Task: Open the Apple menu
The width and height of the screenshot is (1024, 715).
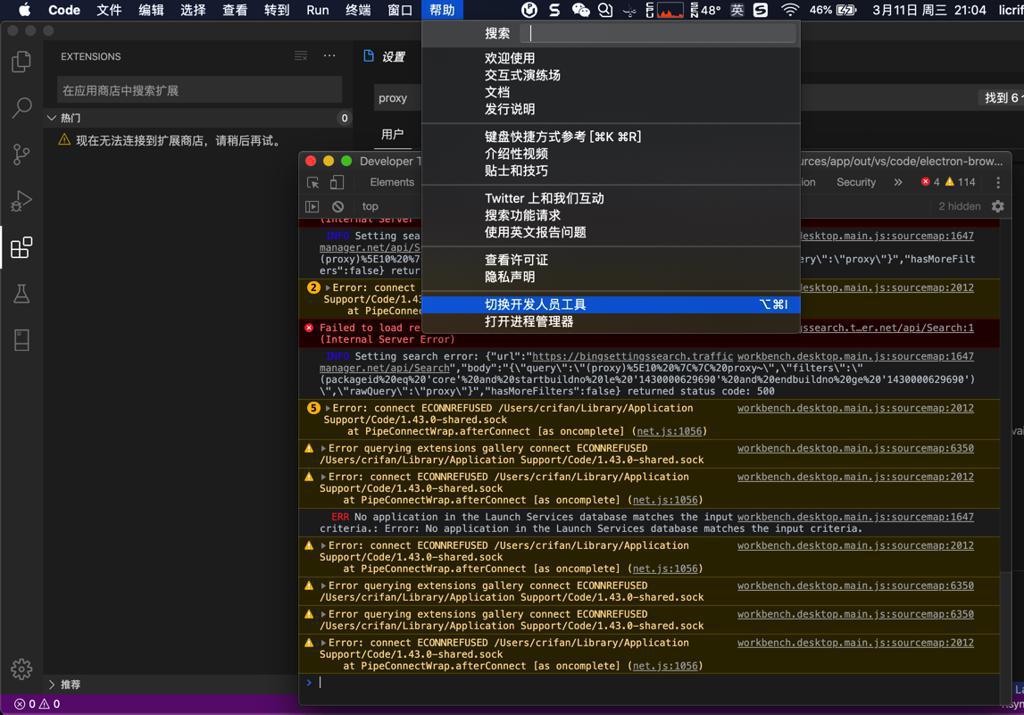Action: (x=24, y=10)
